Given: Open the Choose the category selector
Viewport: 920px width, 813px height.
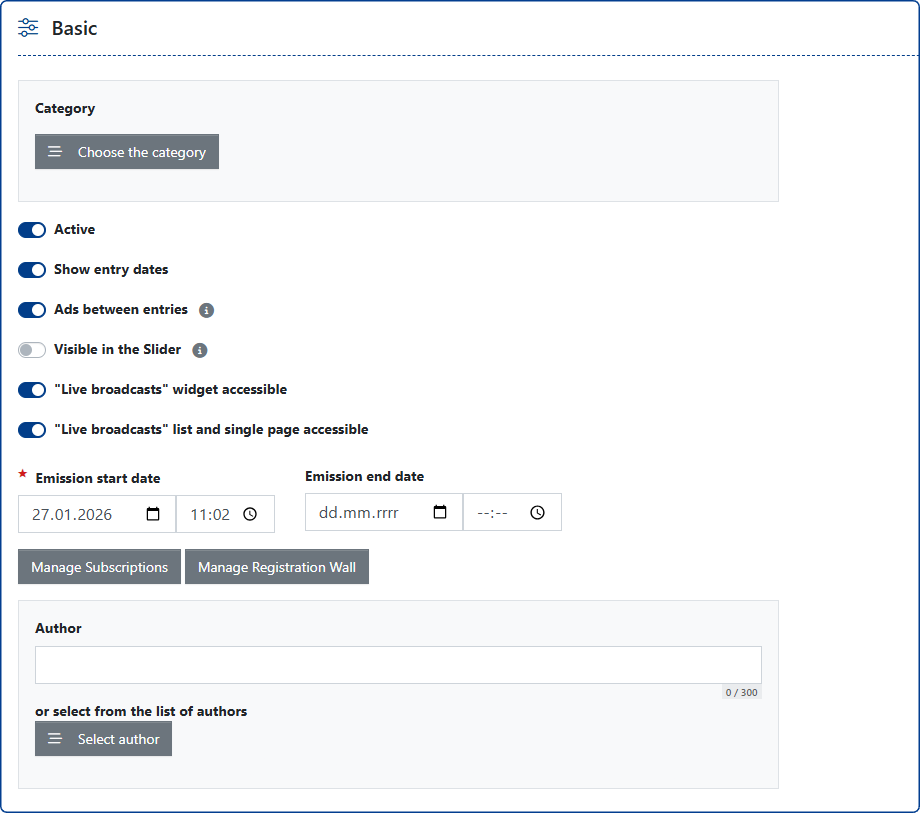Looking at the screenshot, I should pos(127,152).
